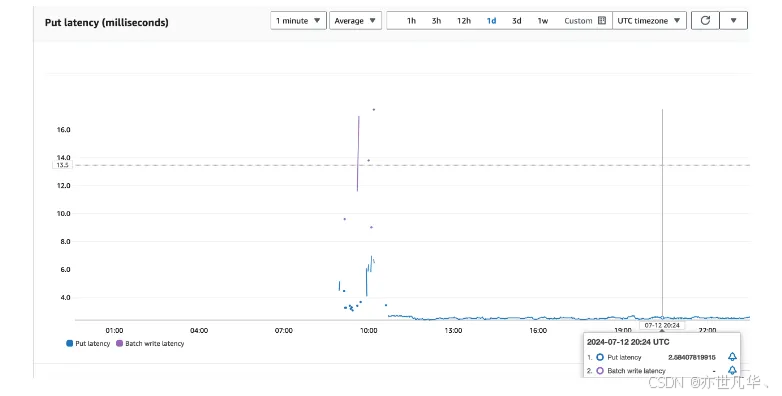The image size is (782, 396).
Task: Open the UTC timezone dropdown
Action: [x=649, y=20]
